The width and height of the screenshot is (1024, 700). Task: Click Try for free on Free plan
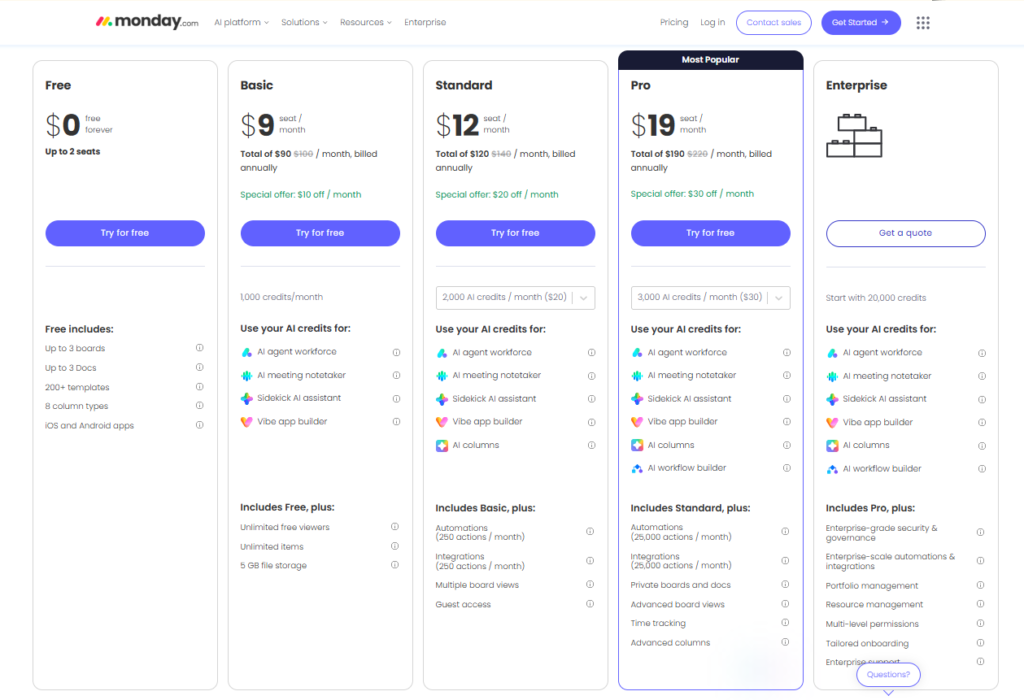click(125, 233)
